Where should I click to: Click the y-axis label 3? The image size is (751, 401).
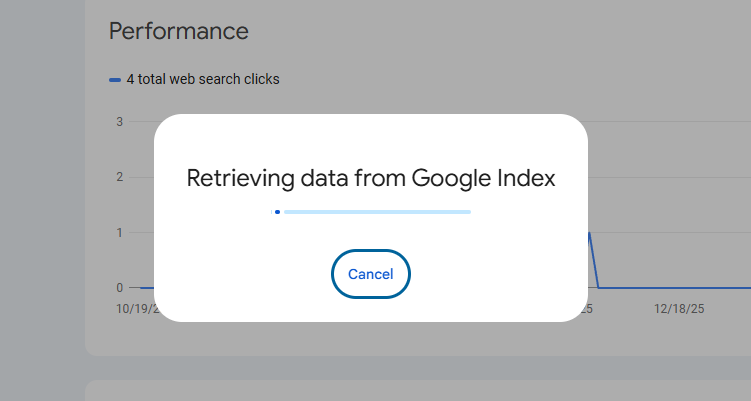pyautogui.click(x=119, y=122)
